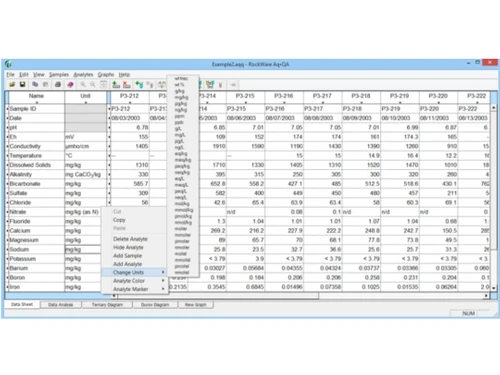
Task: Click the Save disk toolbar icon
Action: click(23, 85)
